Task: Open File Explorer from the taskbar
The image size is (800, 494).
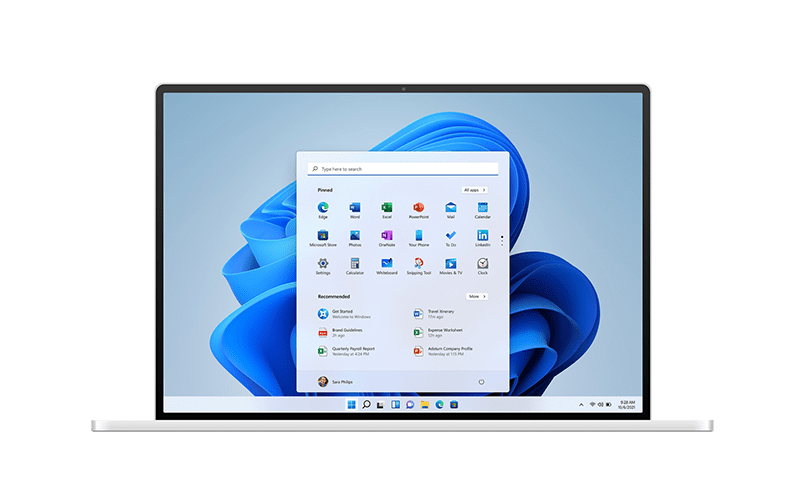Action: point(424,405)
